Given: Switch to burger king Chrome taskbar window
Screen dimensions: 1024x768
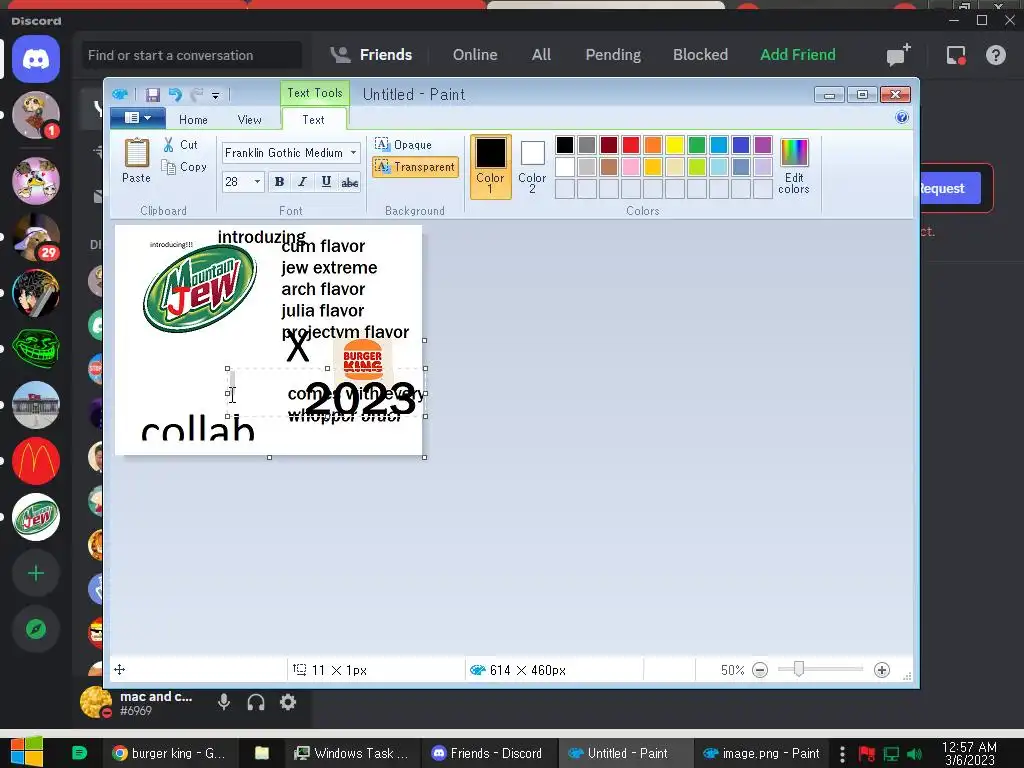Looking at the screenshot, I should coord(168,754).
